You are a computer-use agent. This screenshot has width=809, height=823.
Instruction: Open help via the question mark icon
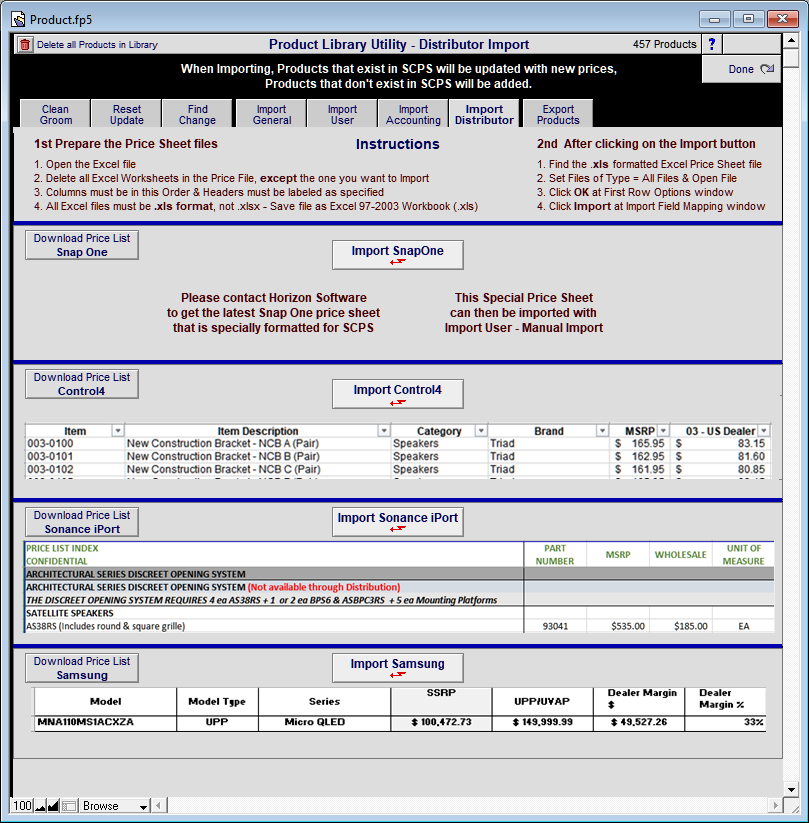pos(712,44)
